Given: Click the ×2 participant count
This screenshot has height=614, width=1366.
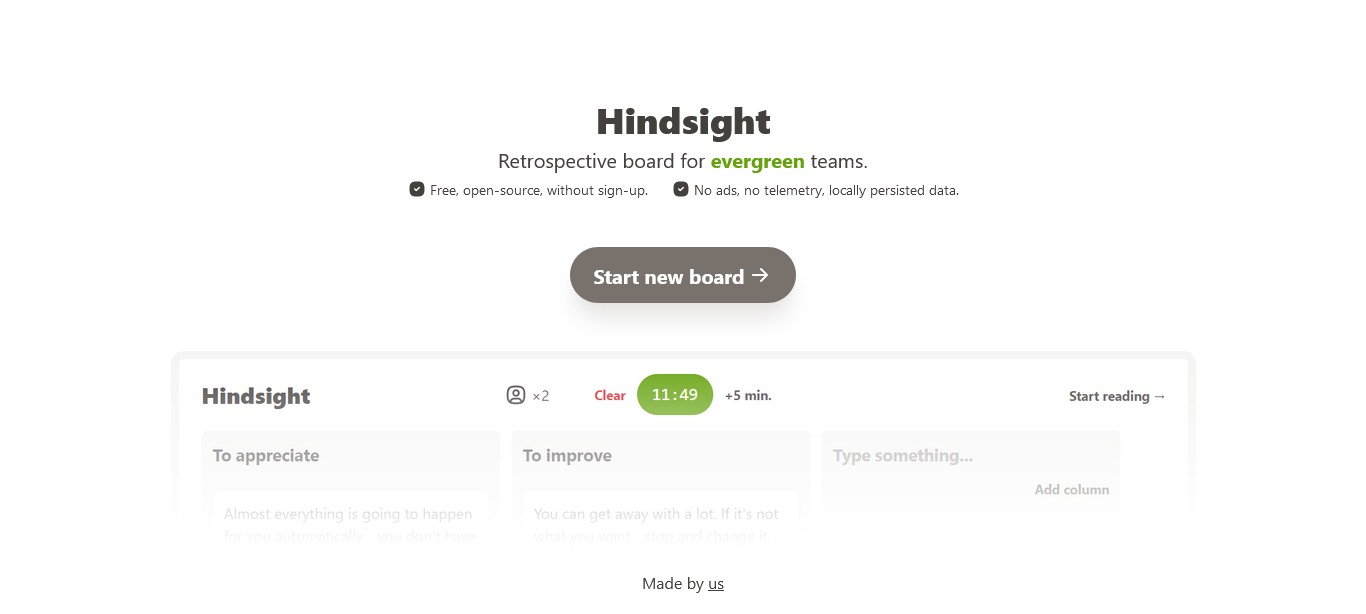Looking at the screenshot, I should (541, 396).
